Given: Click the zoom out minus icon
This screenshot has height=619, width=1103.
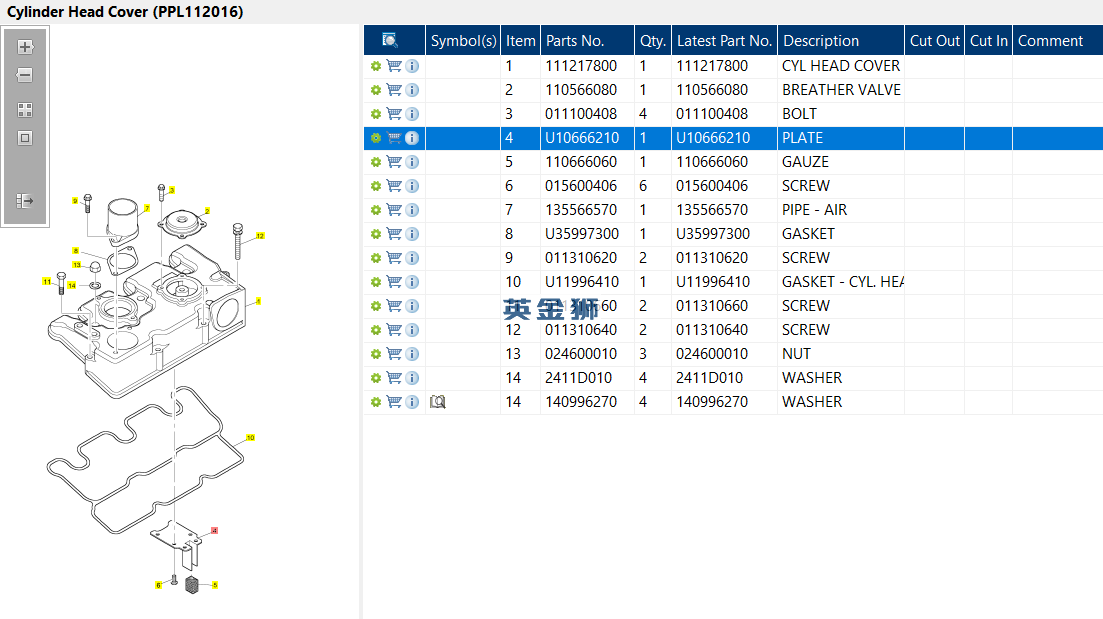Looking at the screenshot, I should pyautogui.click(x=25, y=75).
